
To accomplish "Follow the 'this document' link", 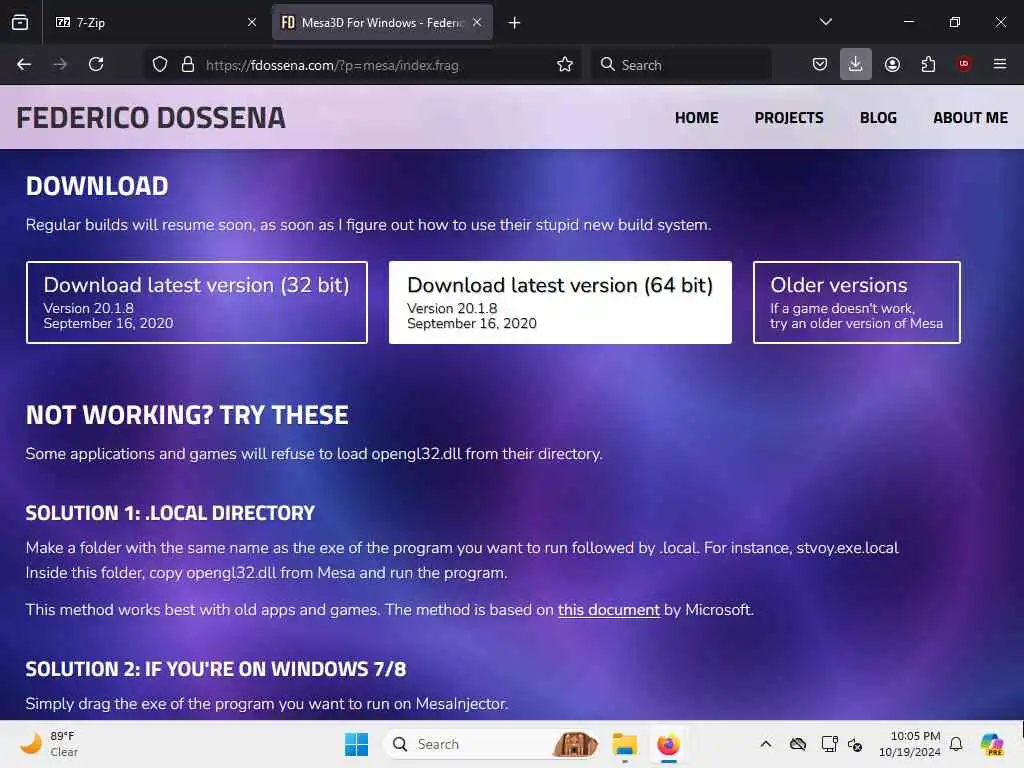I will (609, 610).
